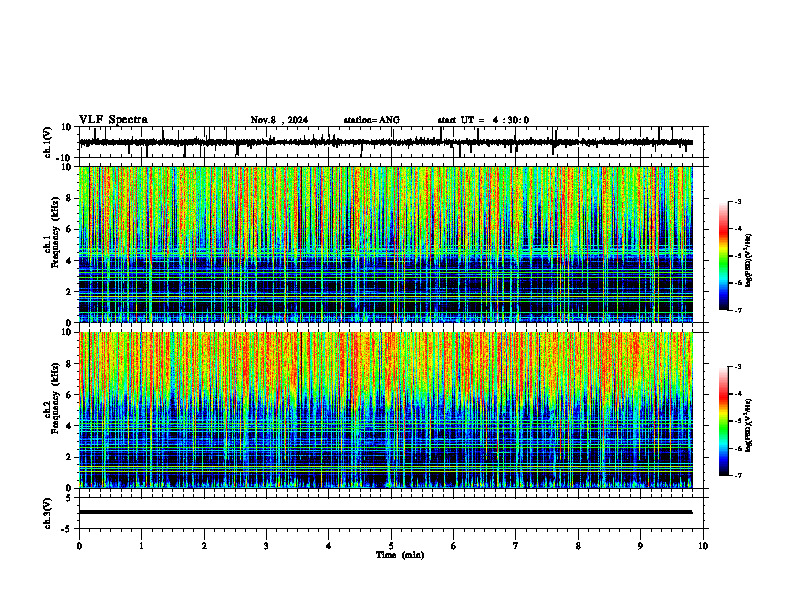Image resolution: width=792 pixels, height=612 pixels.
Task: Click time axis tick label "8"
Action: [x=578, y=546]
